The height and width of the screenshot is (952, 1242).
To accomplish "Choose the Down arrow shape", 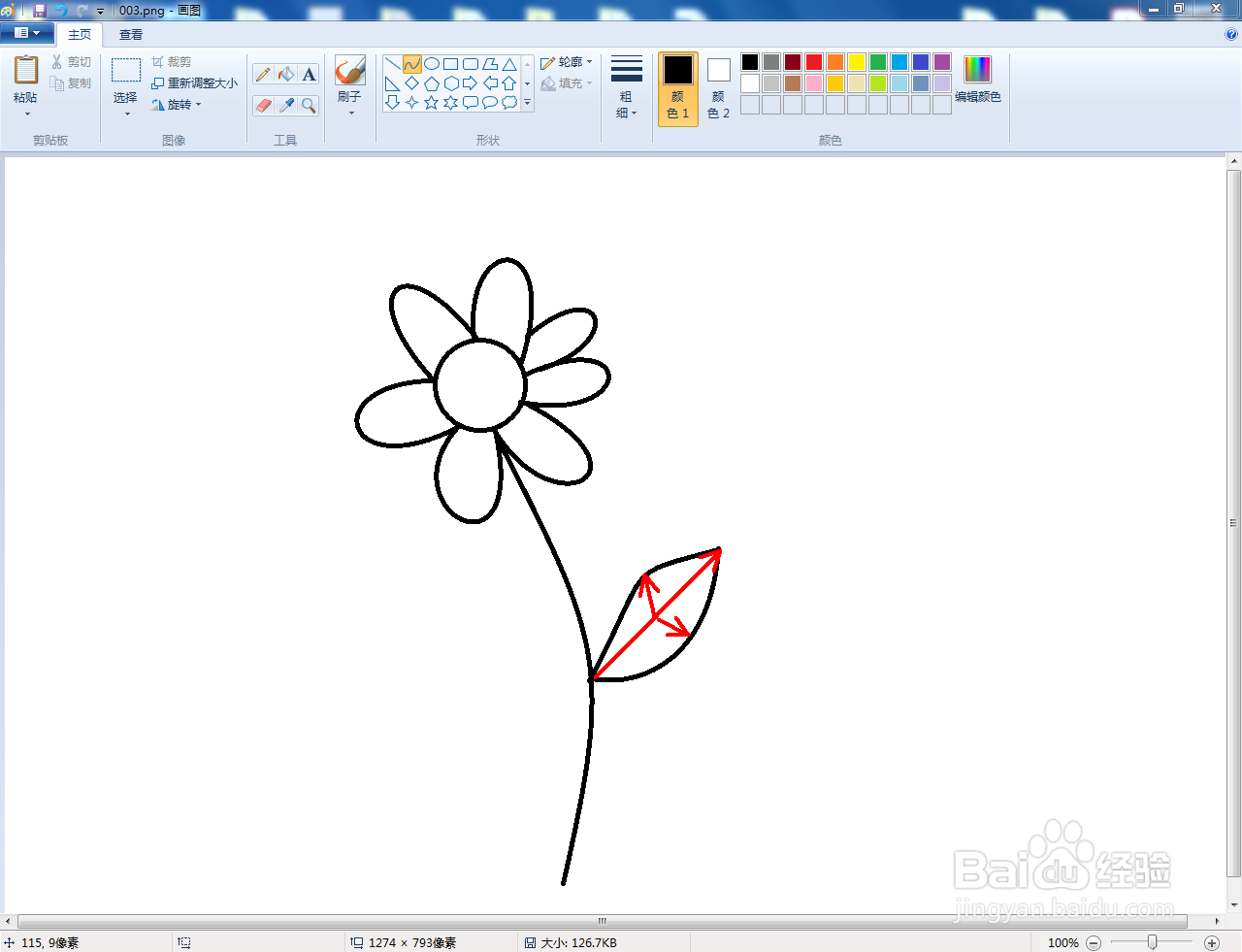I will click(393, 102).
